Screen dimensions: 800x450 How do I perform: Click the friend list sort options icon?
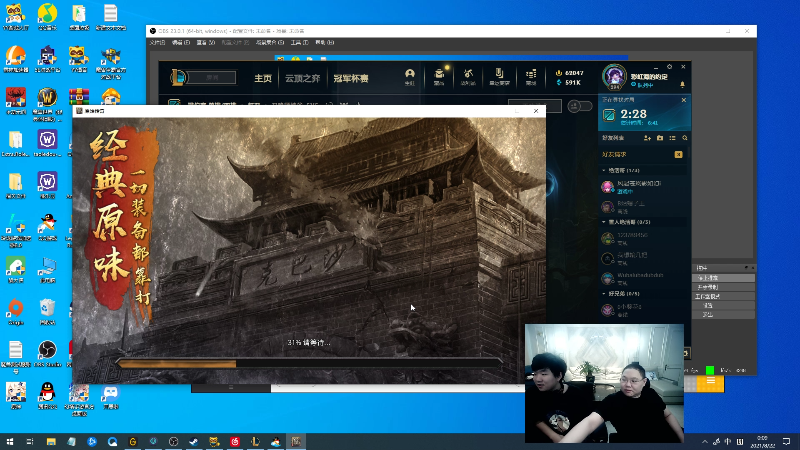(x=672, y=138)
